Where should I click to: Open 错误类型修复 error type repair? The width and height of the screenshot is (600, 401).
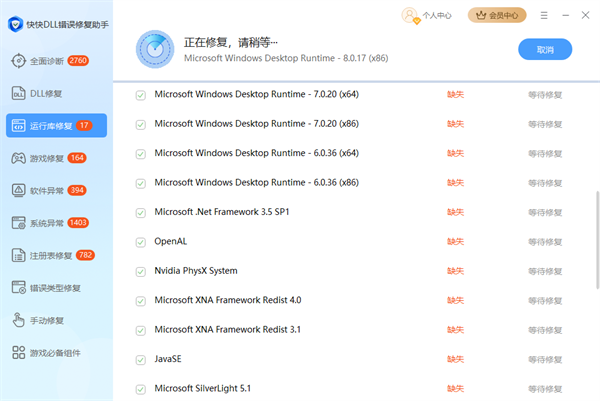[x=55, y=287]
